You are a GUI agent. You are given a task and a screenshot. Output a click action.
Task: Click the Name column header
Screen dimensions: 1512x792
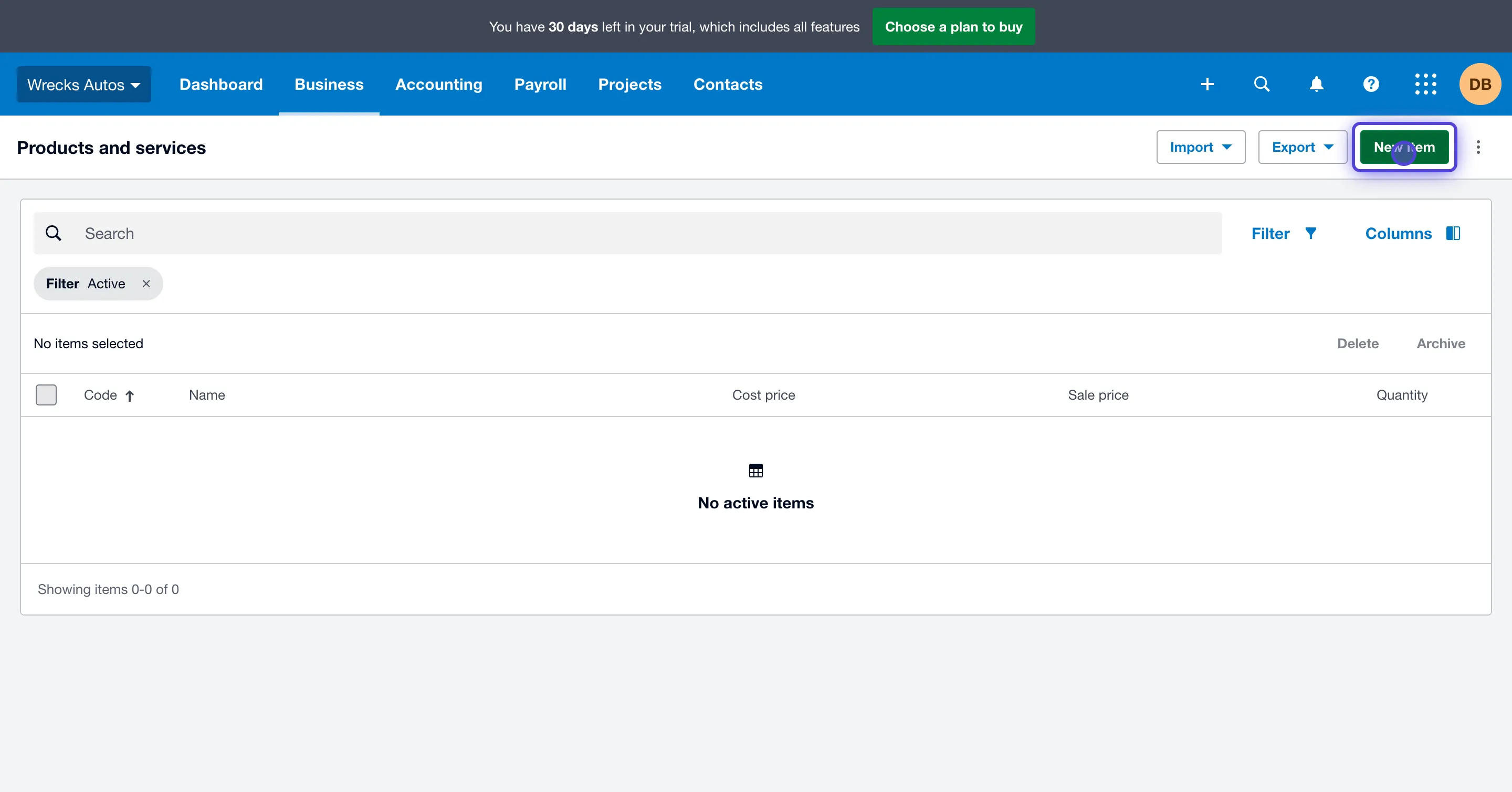pyautogui.click(x=207, y=395)
